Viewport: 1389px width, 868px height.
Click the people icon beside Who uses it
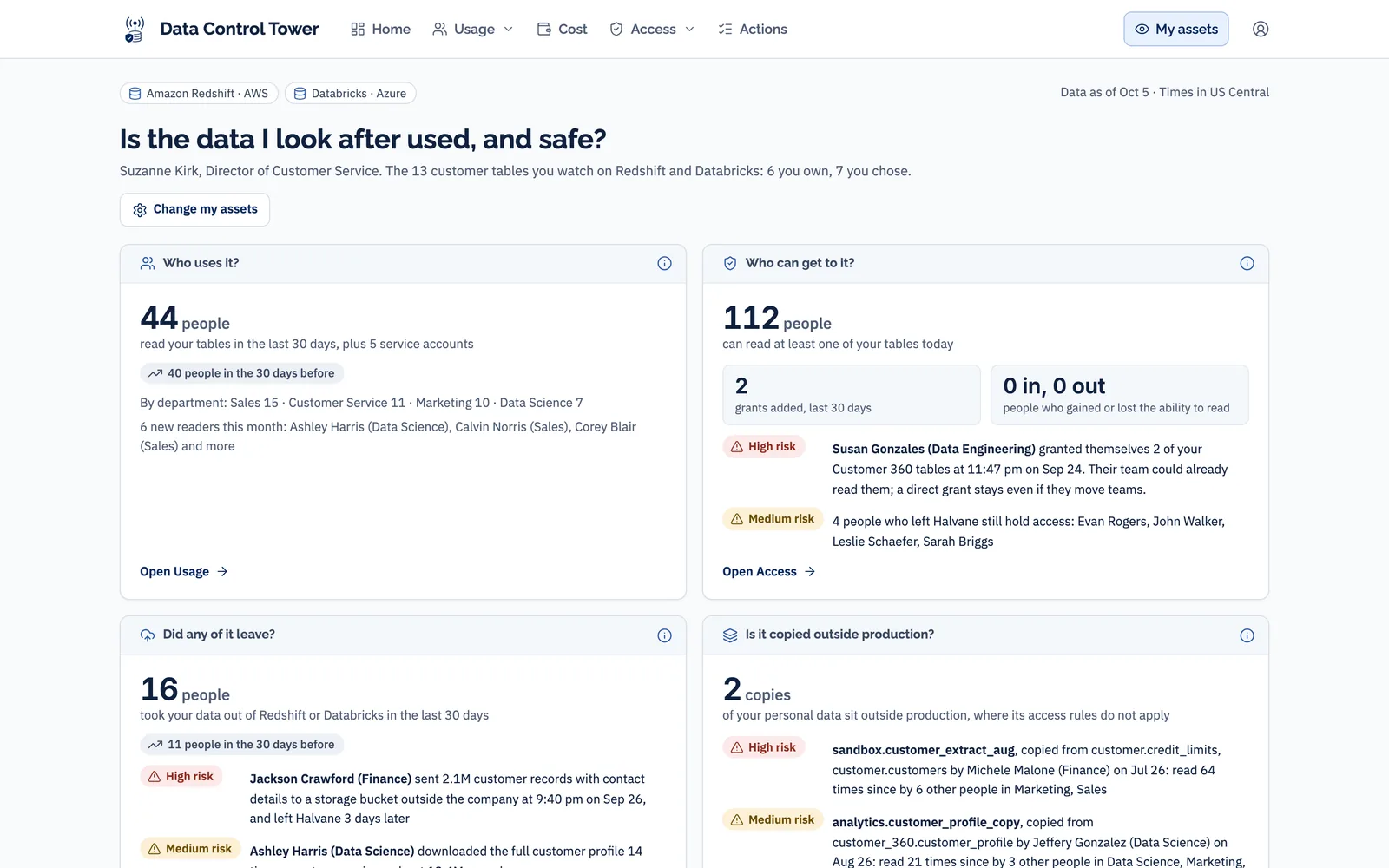(x=148, y=263)
